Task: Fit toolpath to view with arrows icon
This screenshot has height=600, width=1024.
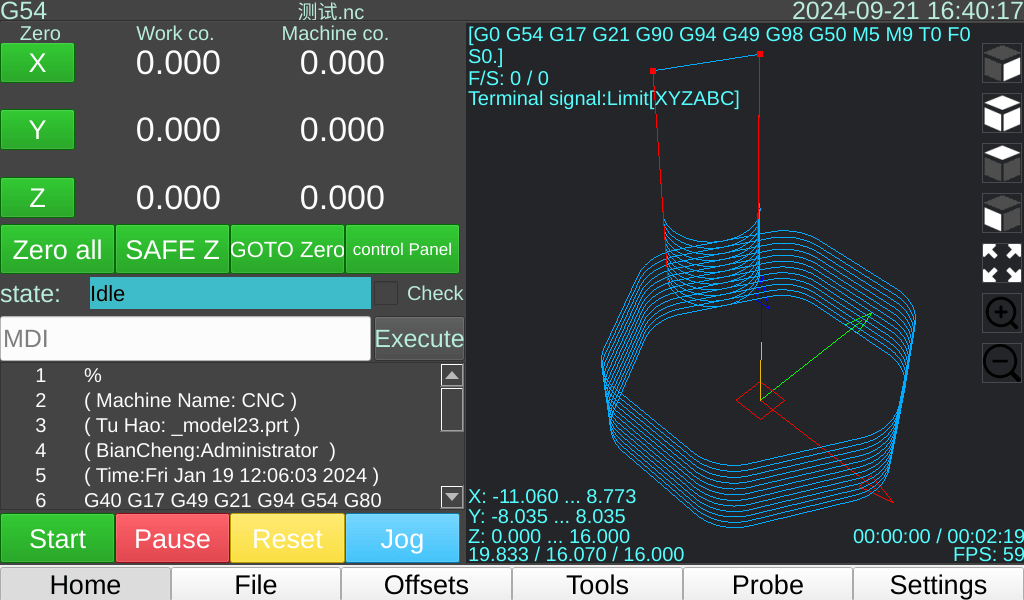Action: [1001, 263]
